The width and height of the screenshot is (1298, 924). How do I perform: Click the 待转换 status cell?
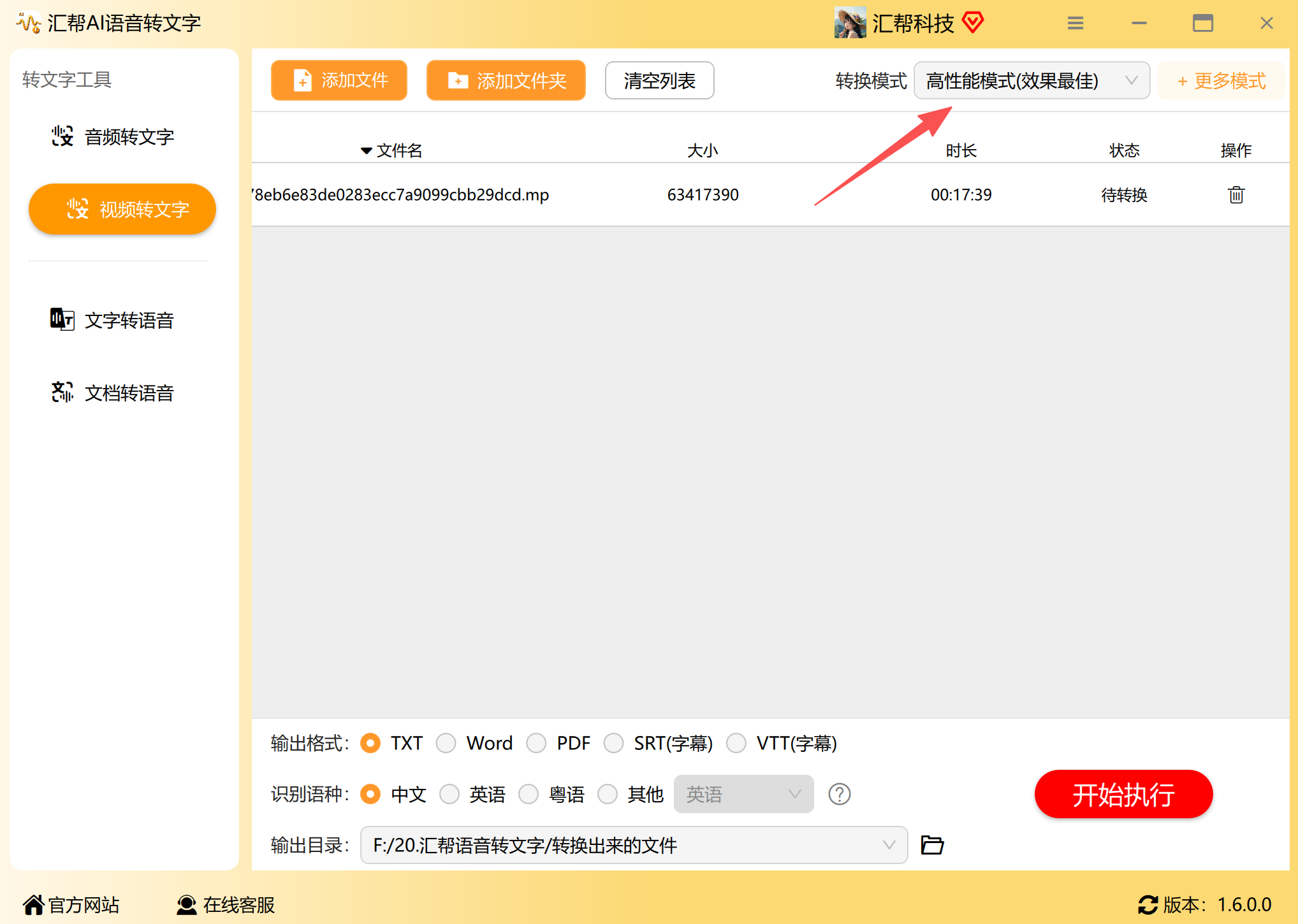coord(1124,194)
